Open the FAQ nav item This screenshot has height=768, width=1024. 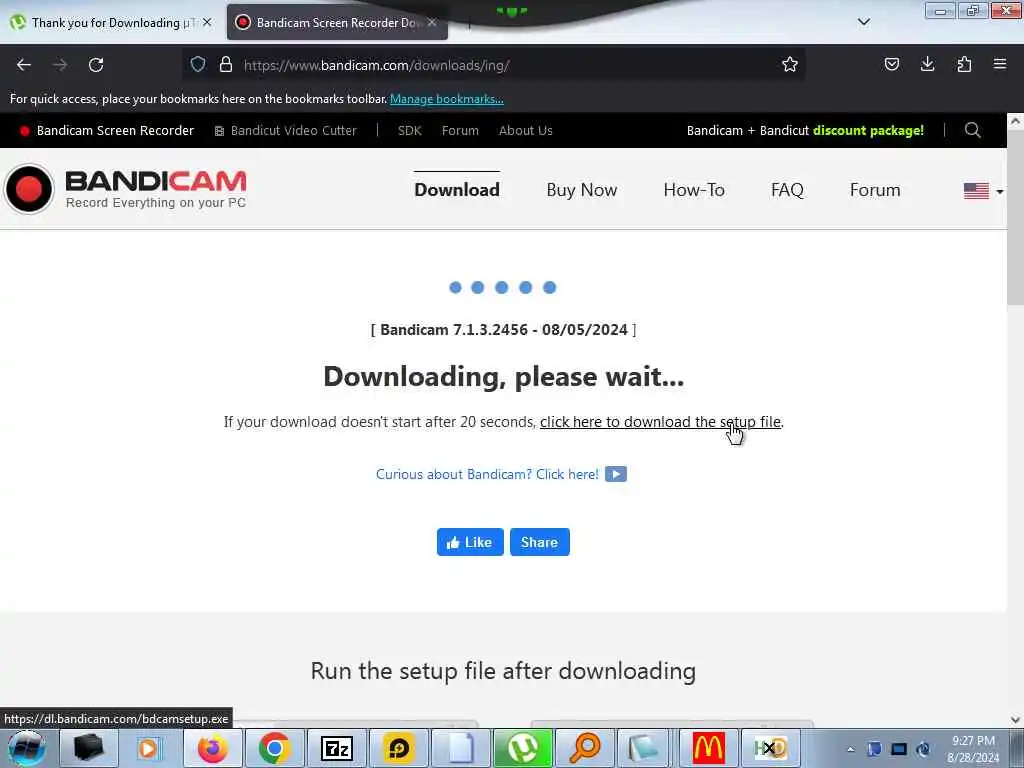(787, 190)
